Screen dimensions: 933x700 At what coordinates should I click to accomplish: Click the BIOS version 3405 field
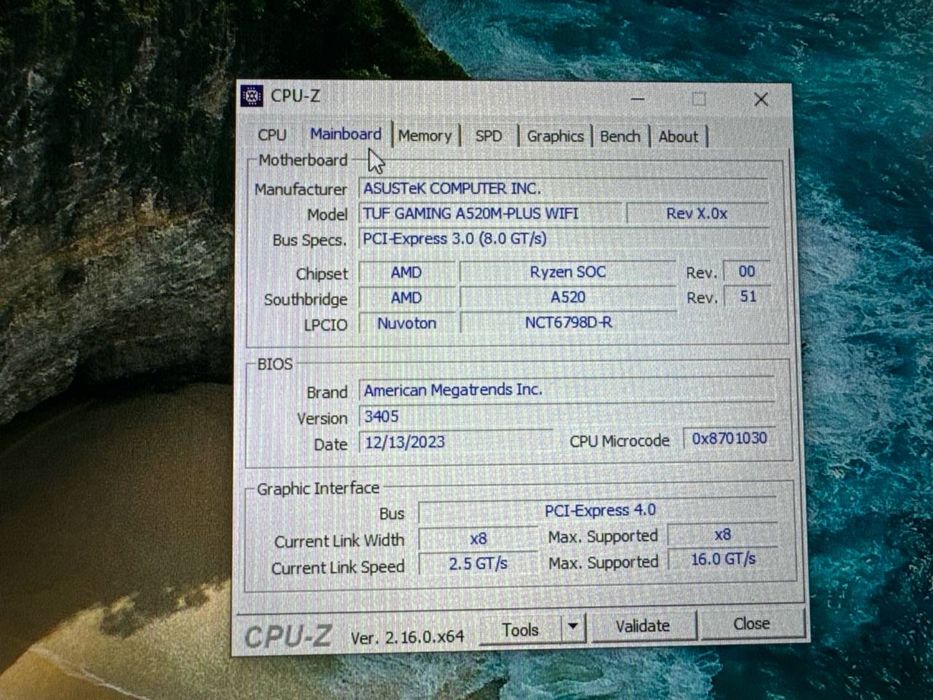(x=567, y=415)
